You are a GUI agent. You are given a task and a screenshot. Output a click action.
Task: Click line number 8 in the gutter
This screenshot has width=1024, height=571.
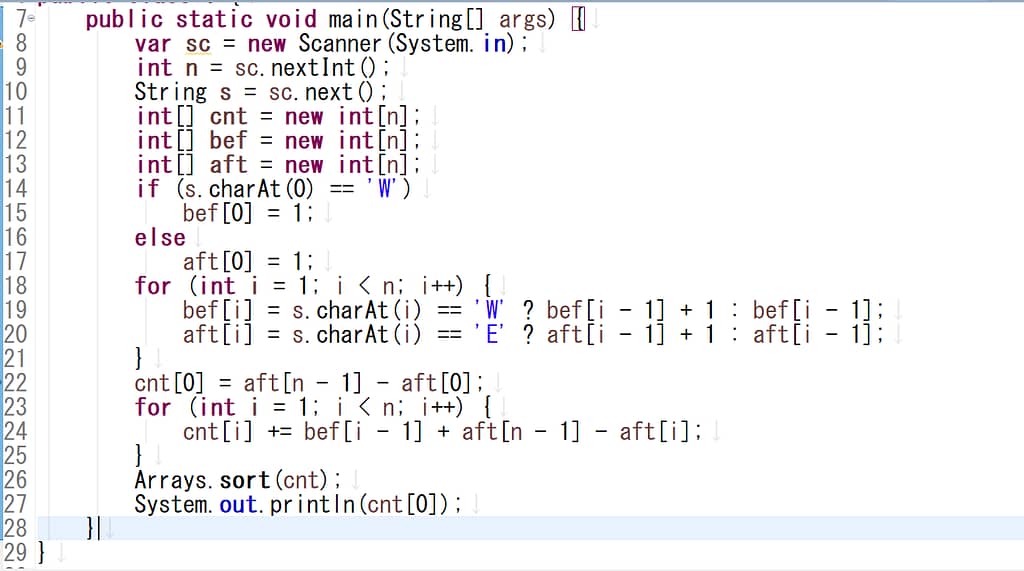click(21, 43)
